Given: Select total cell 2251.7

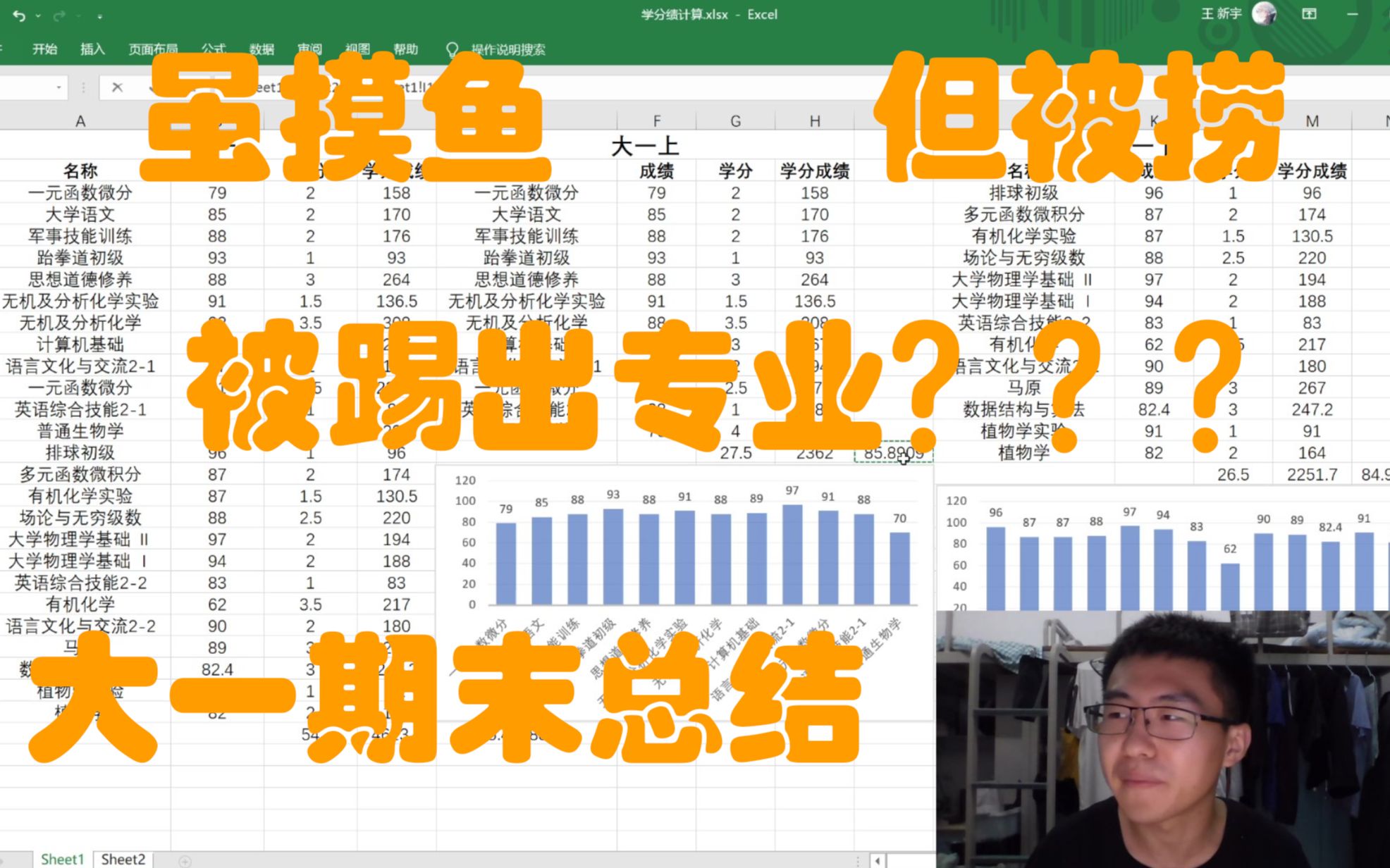Looking at the screenshot, I should pyautogui.click(x=1312, y=475).
